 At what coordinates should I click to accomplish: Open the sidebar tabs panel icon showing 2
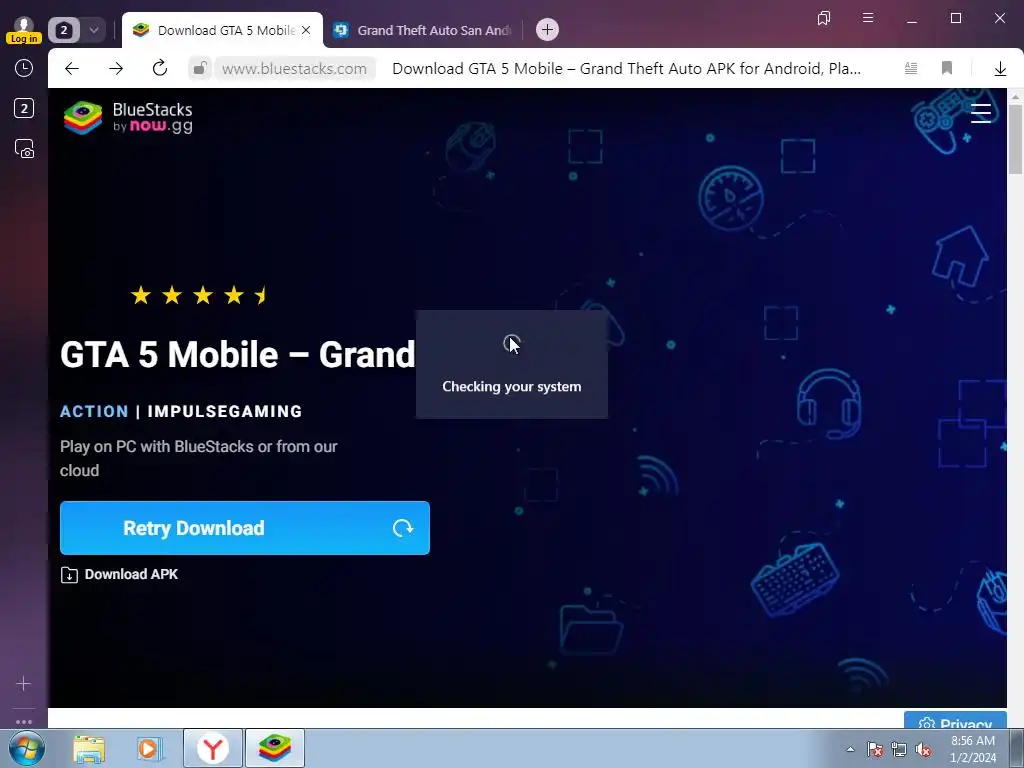coord(24,108)
